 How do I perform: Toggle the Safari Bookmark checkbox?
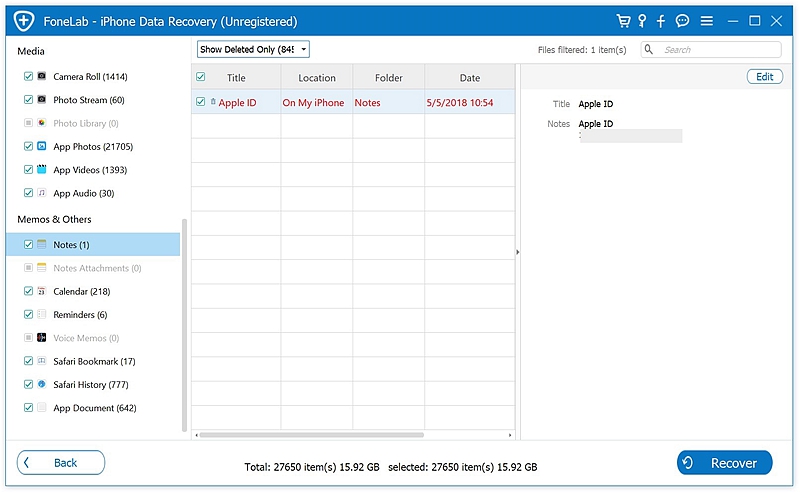29,361
